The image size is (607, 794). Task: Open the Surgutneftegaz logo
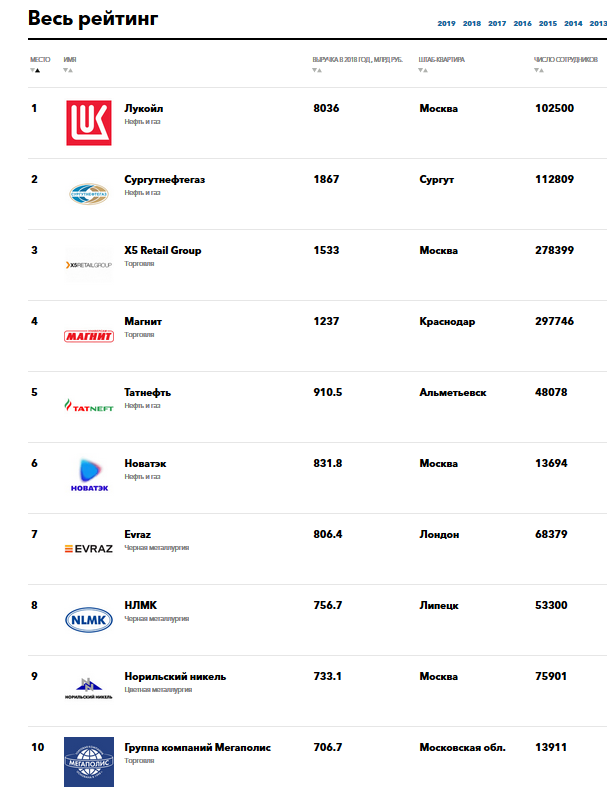pyautogui.click(x=89, y=193)
